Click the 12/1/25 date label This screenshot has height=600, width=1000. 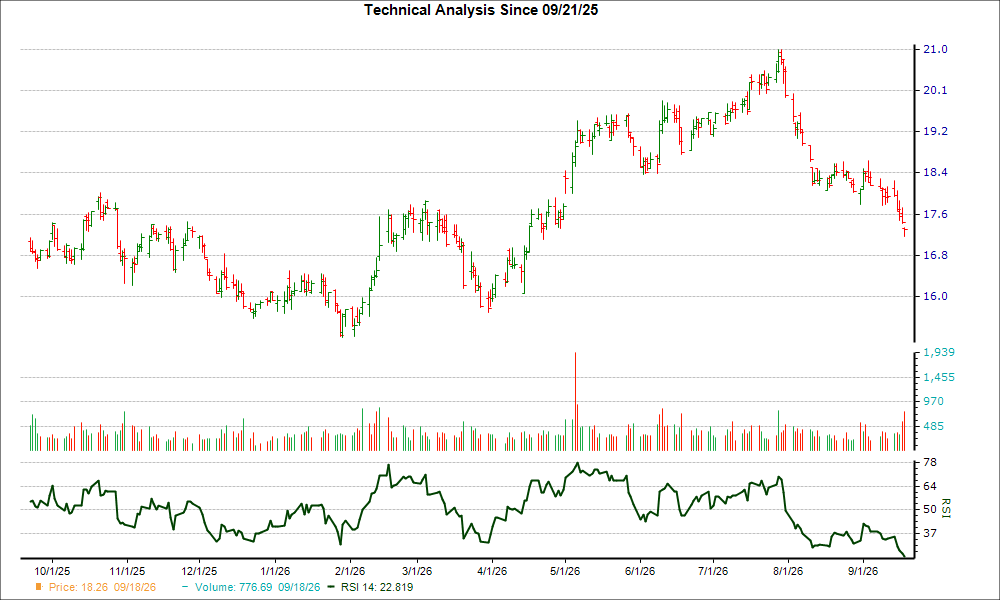click(199, 571)
